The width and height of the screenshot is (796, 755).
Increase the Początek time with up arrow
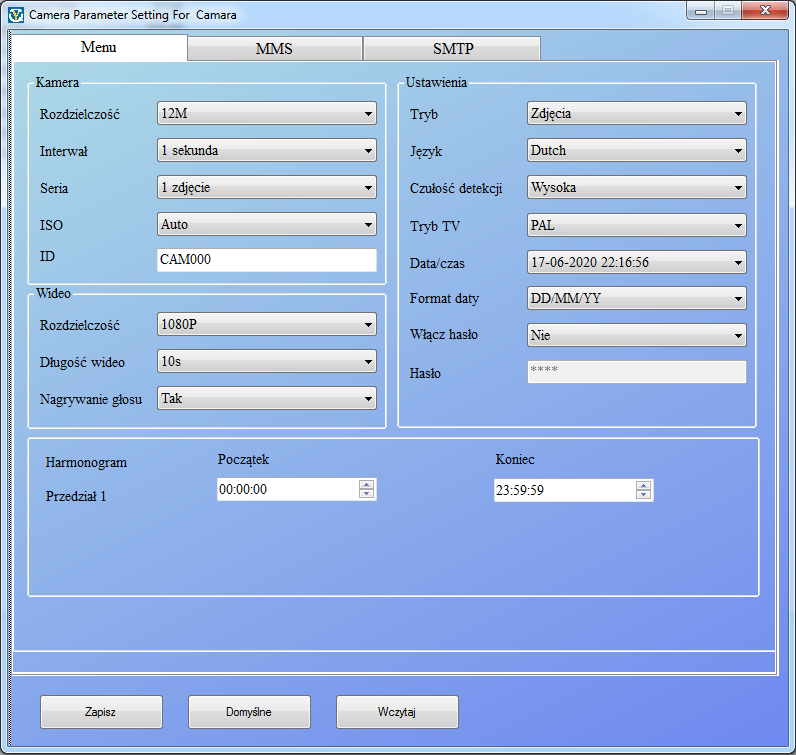coord(367,485)
